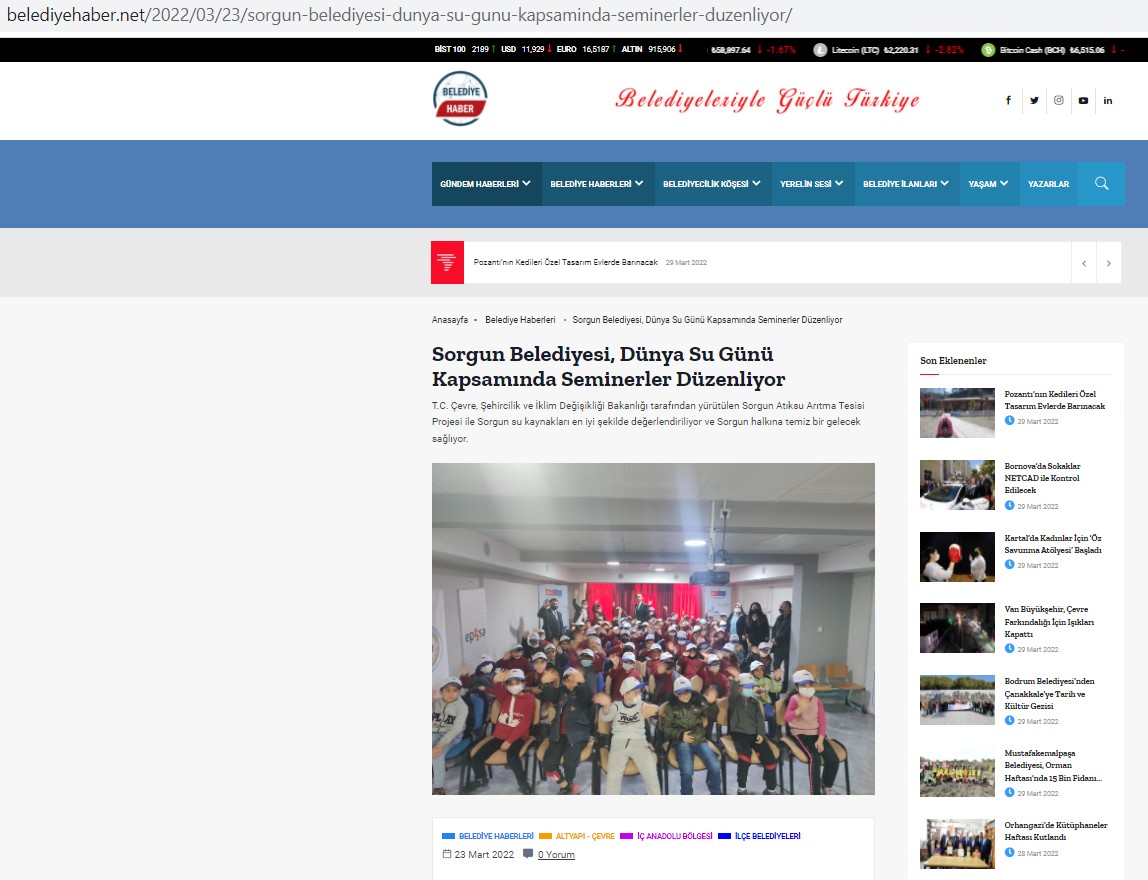Click the EURO exchange rate ticker
This screenshot has width=1148, height=880.
587,49
